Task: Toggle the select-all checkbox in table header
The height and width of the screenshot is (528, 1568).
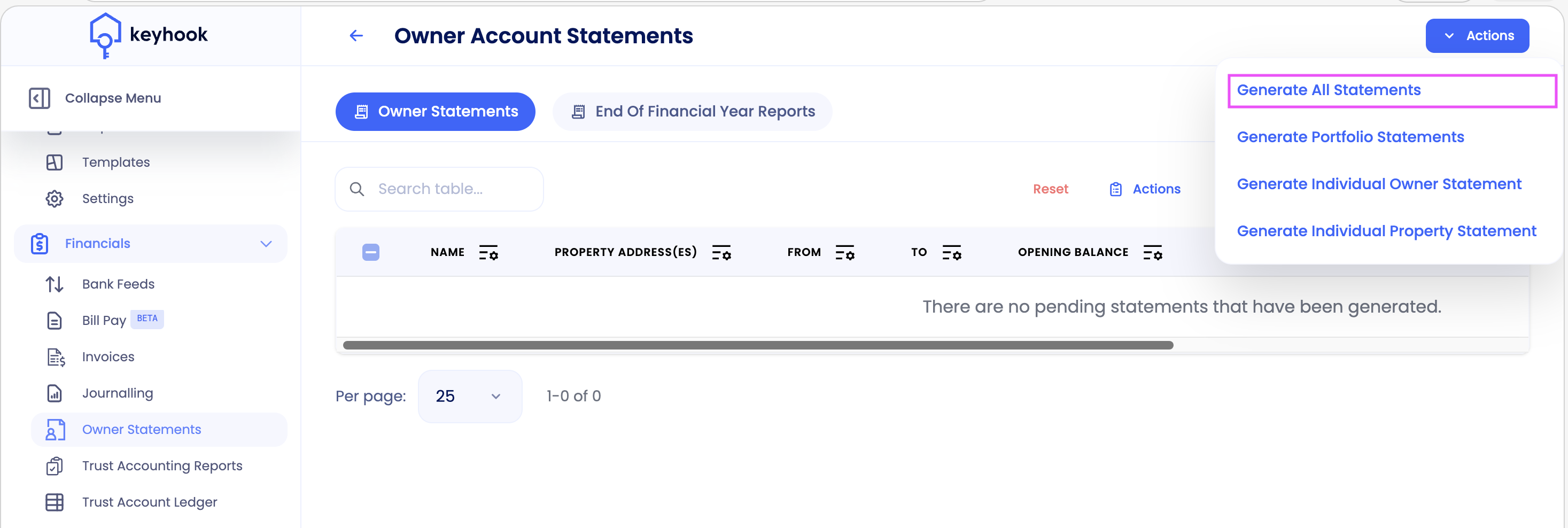Action: pyautogui.click(x=371, y=252)
